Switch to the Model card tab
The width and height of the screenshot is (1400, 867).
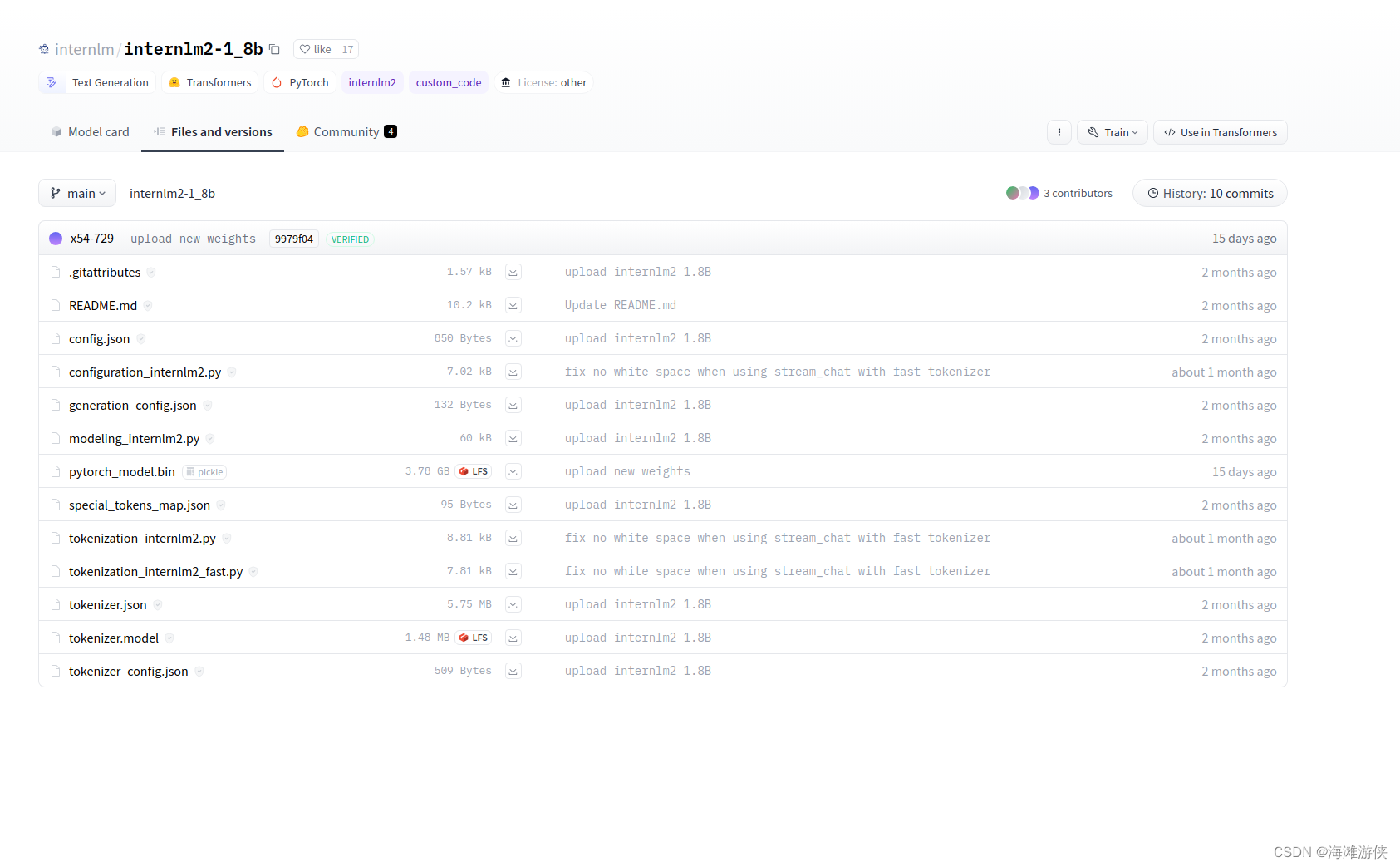click(x=89, y=131)
